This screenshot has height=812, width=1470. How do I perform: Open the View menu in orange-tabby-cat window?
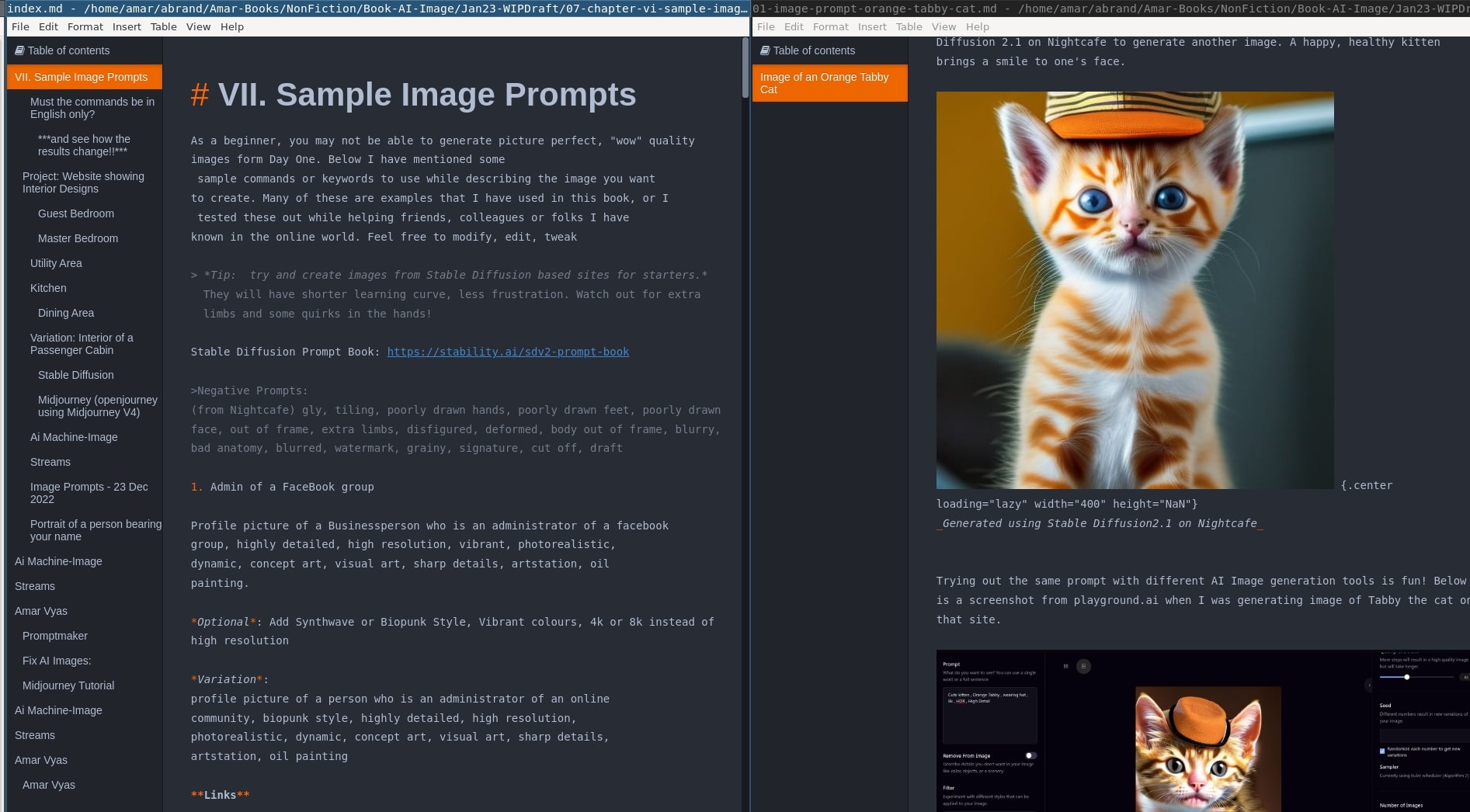point(944,26)
